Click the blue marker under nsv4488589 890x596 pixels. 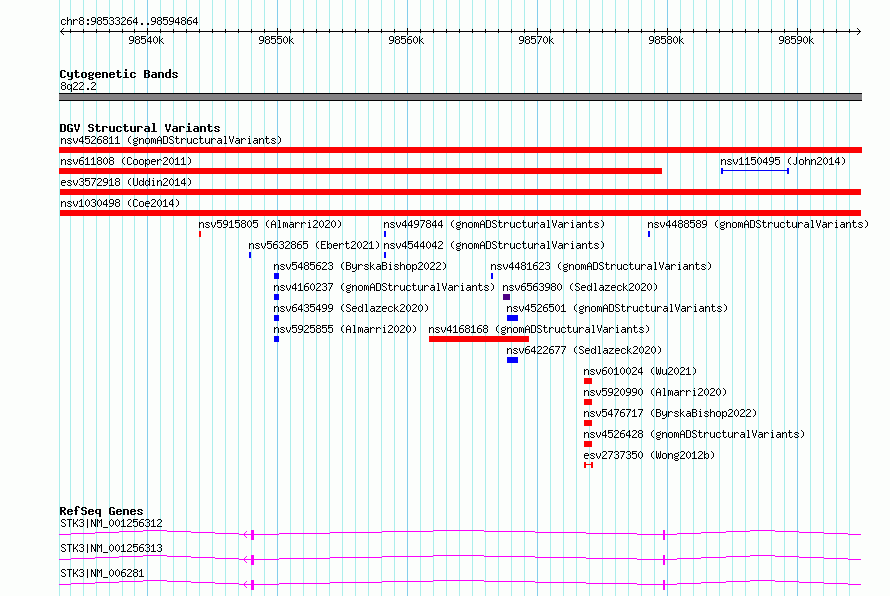coord(649,234)
